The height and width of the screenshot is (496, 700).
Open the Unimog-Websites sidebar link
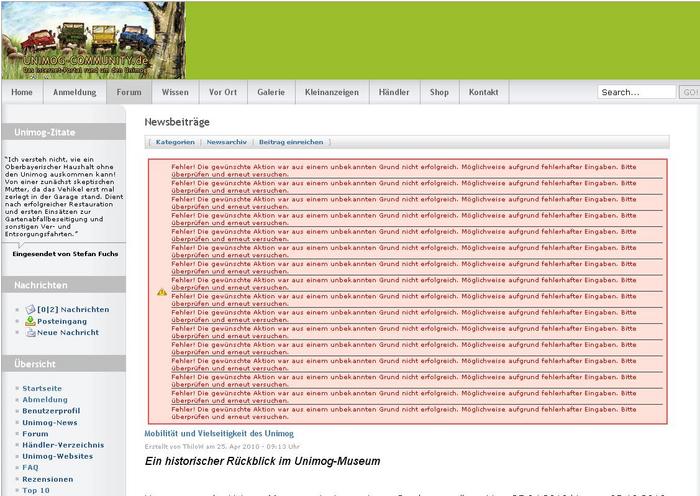coord(58,456)
